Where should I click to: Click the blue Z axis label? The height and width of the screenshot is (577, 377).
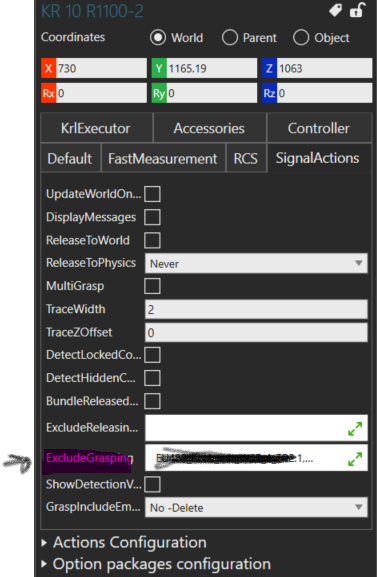click(x=269, y=68)
